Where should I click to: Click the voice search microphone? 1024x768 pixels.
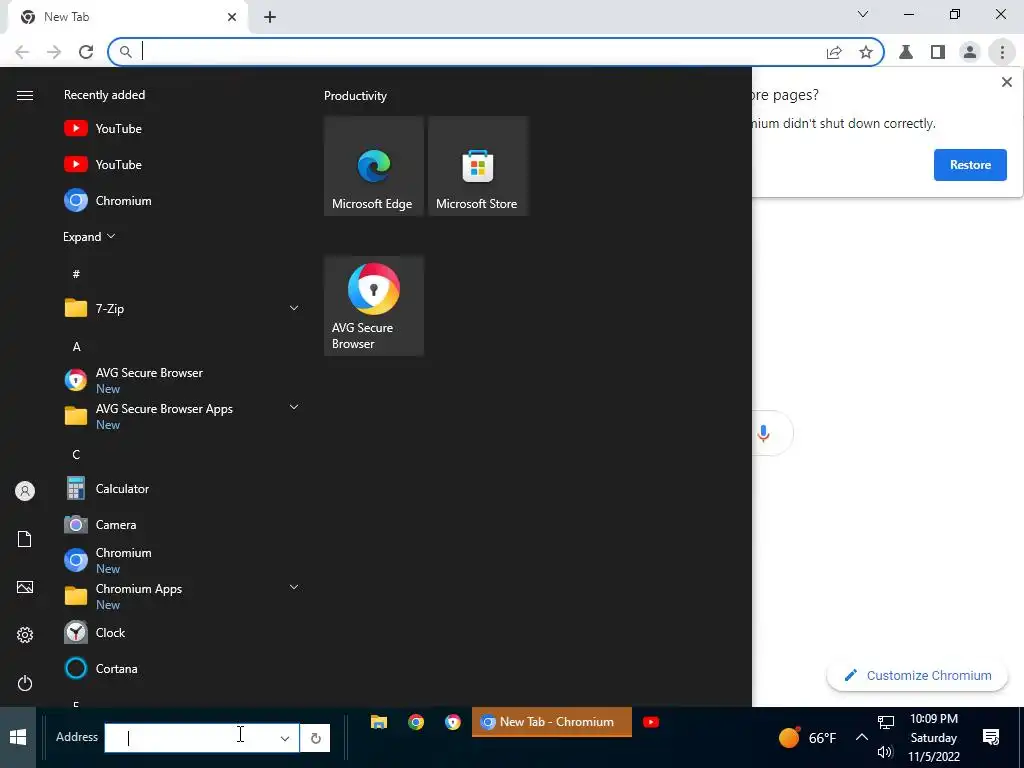click(763, 434)
